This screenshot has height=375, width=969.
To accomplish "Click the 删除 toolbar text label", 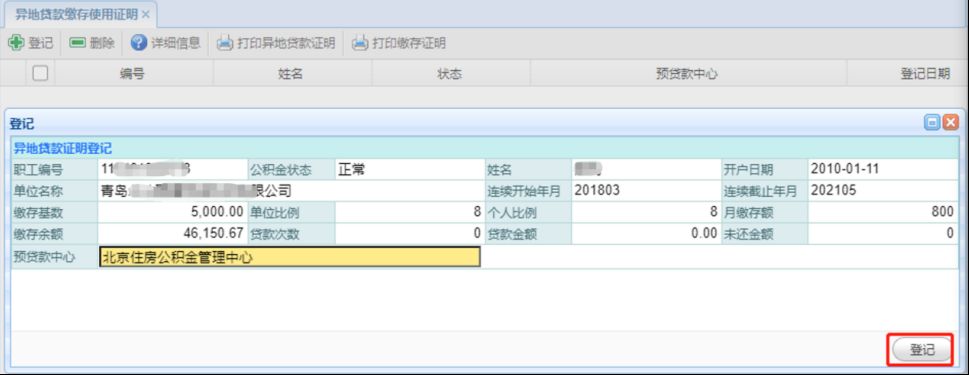I will point(102,43).
